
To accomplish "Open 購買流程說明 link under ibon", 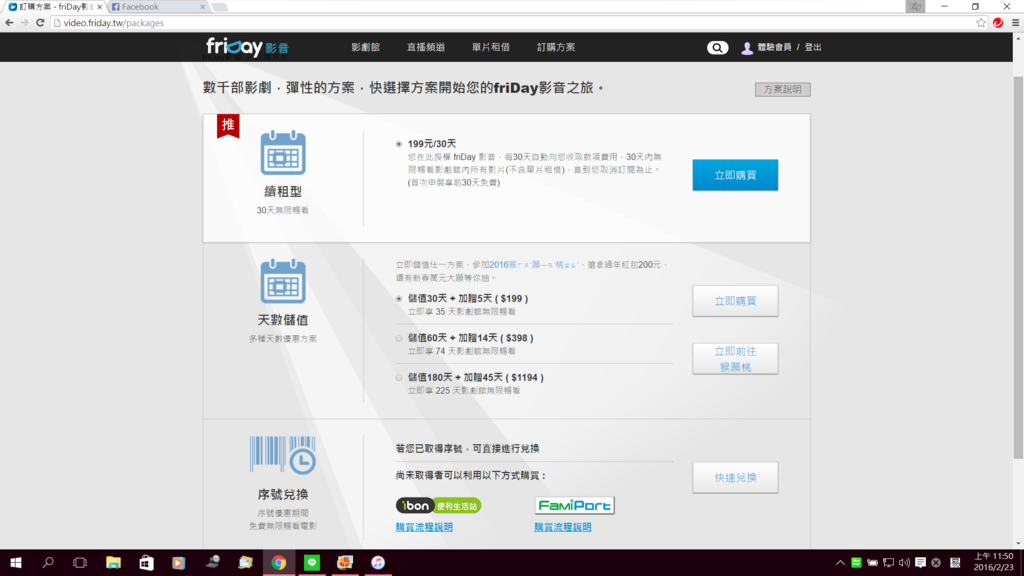I will click(424, 527).
